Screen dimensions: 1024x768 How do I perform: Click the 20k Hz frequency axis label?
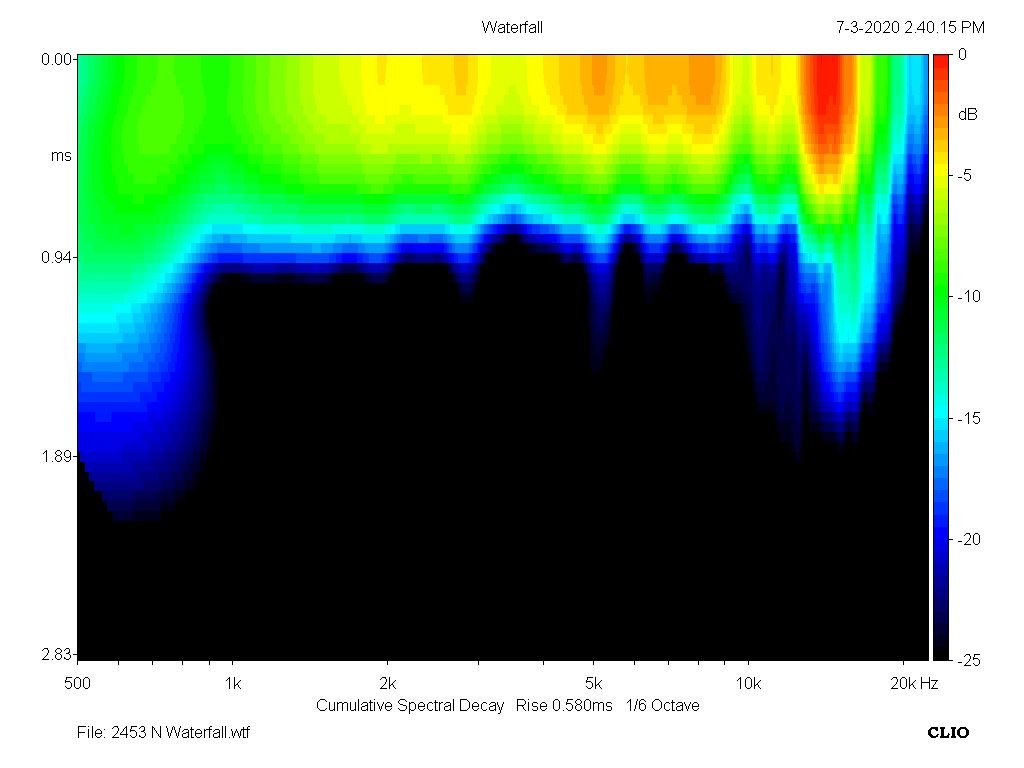click(x=914, y=684)
